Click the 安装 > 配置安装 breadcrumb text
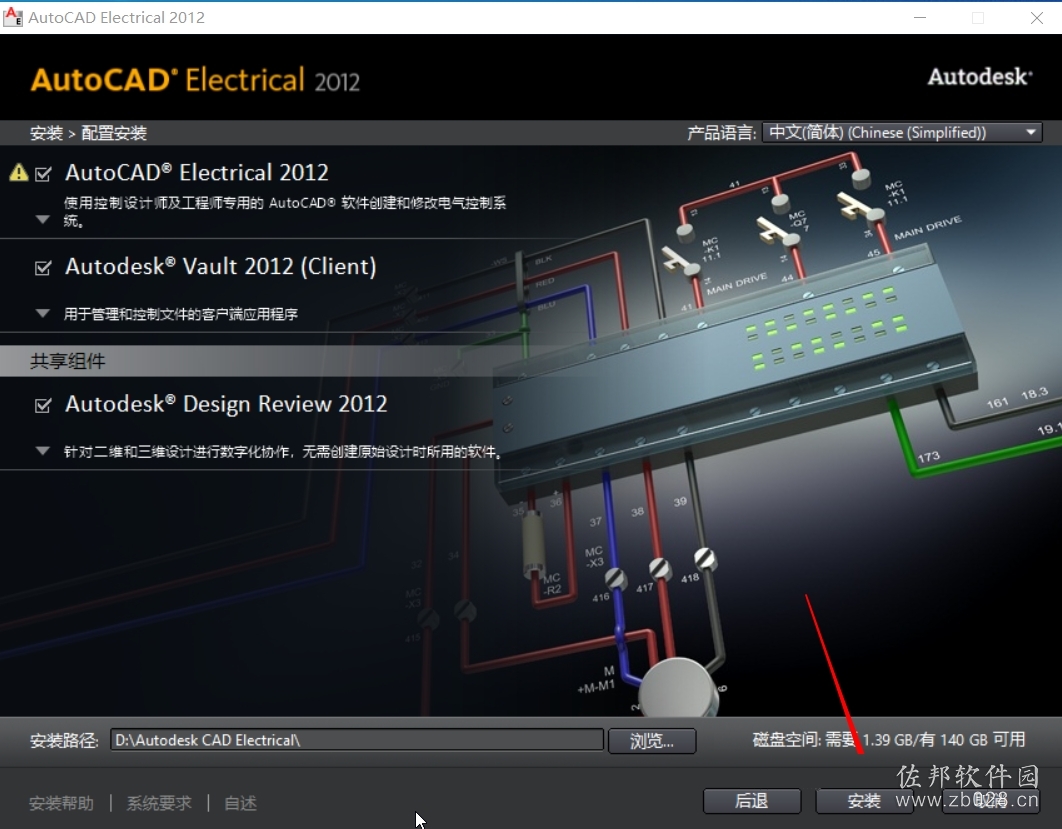The width and height of the screenshot is (1062, 829). 88,133
